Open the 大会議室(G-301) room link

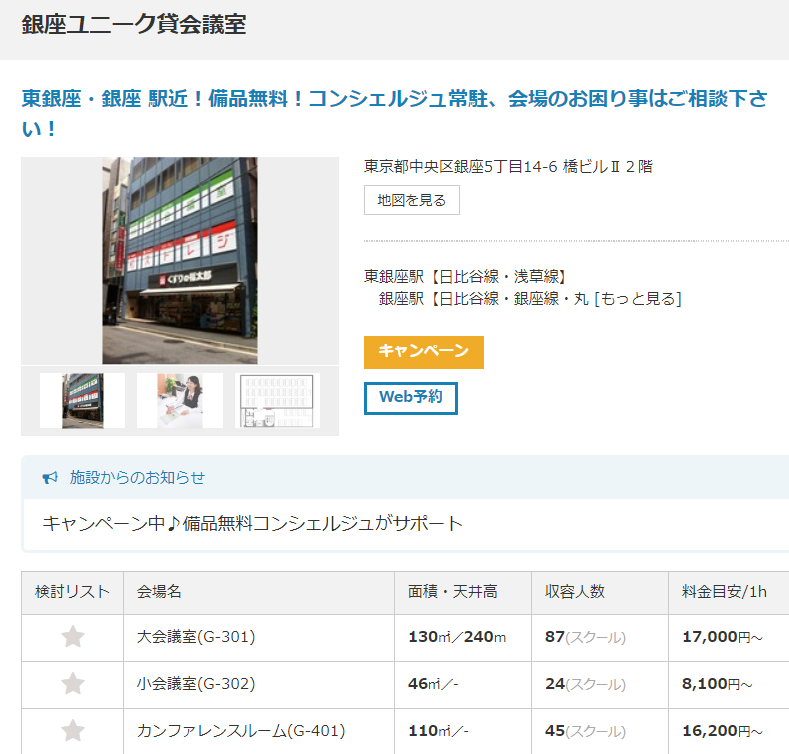click(x=195, y=637)
